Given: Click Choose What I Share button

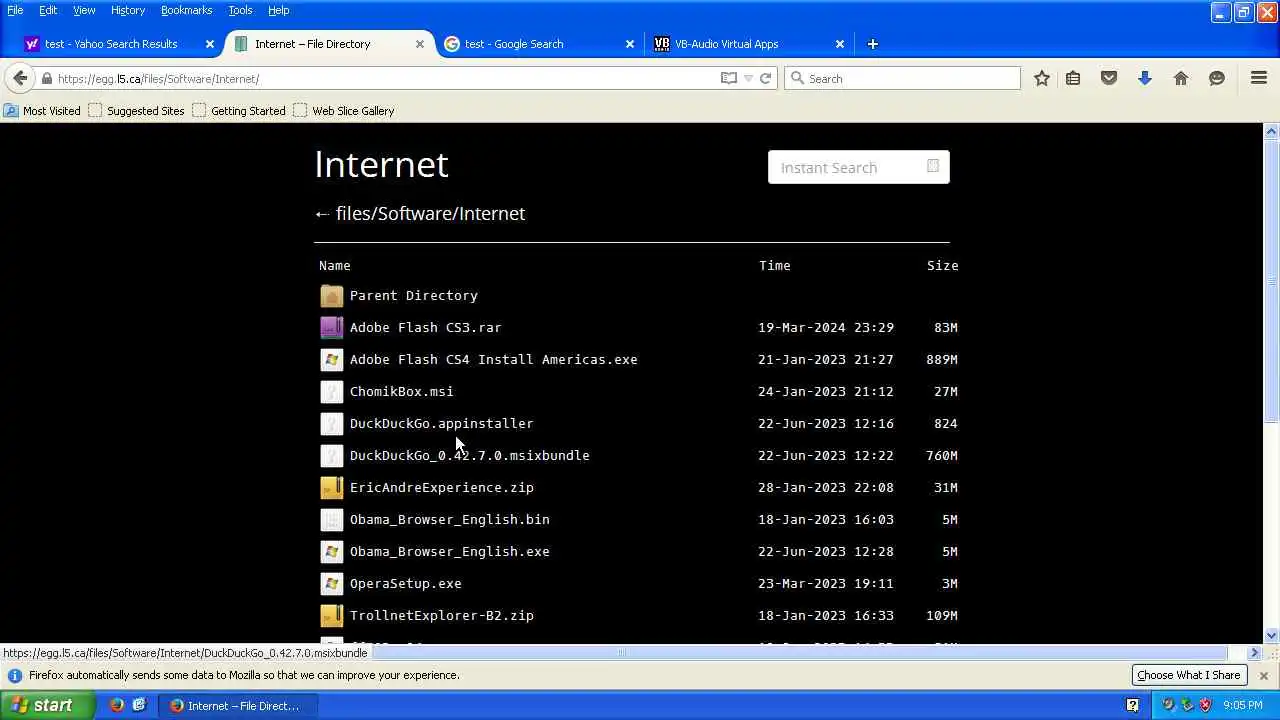Looking at the screenshot, I should tap(1188, 675).
